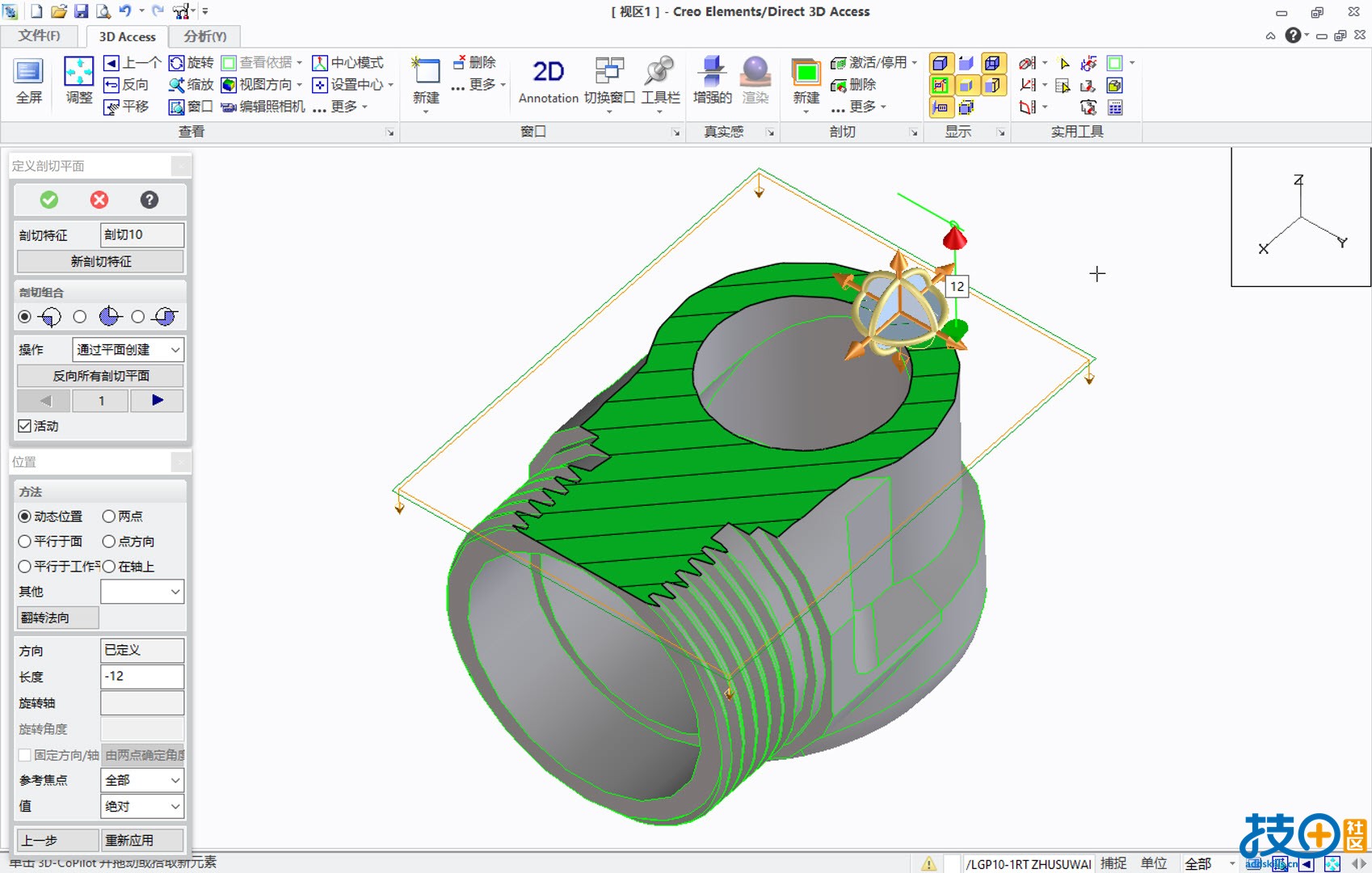1372x873 pixels.
Task: Select third 剖切组合 section combination radio
Action: [138, 317]
